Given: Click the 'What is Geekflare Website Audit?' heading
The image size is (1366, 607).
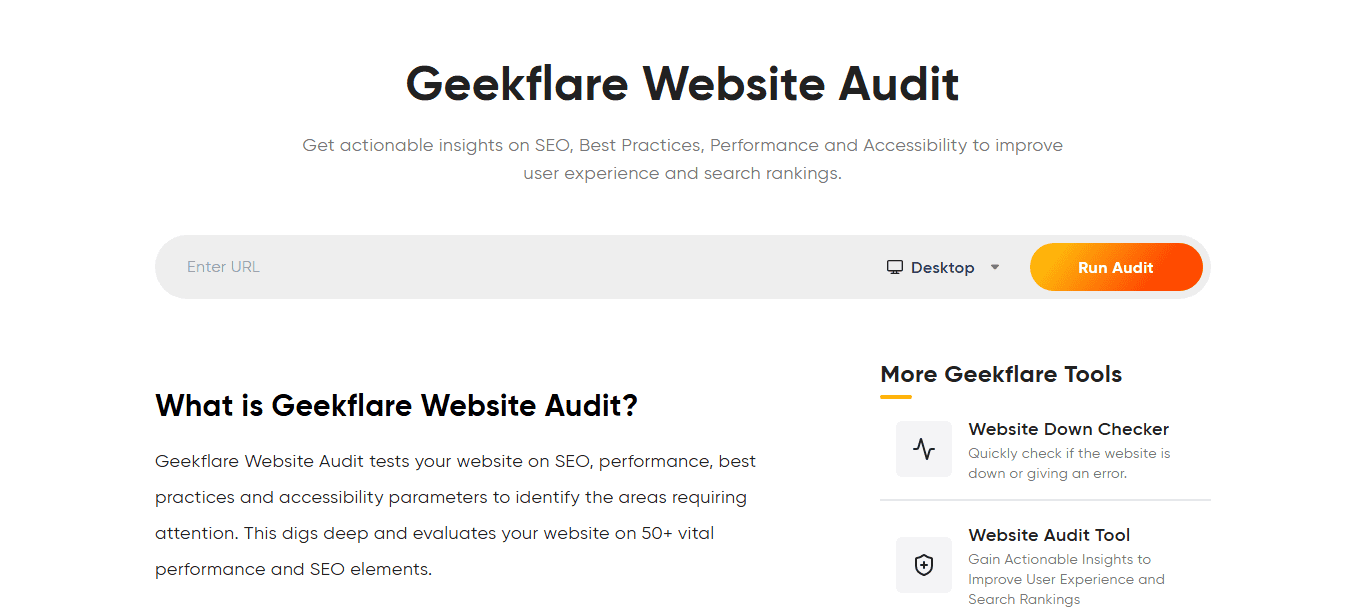Looking at the screenshot, I should (396, 406).
